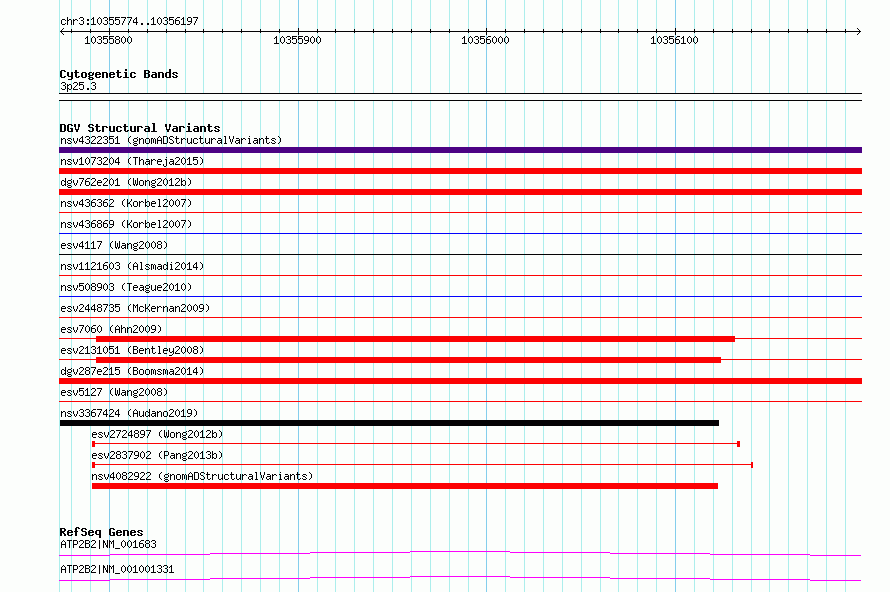The height and width of the screenshot is (592, 890).
Task: Click the black bar of nsv3367424
Action: coord(389,423)
